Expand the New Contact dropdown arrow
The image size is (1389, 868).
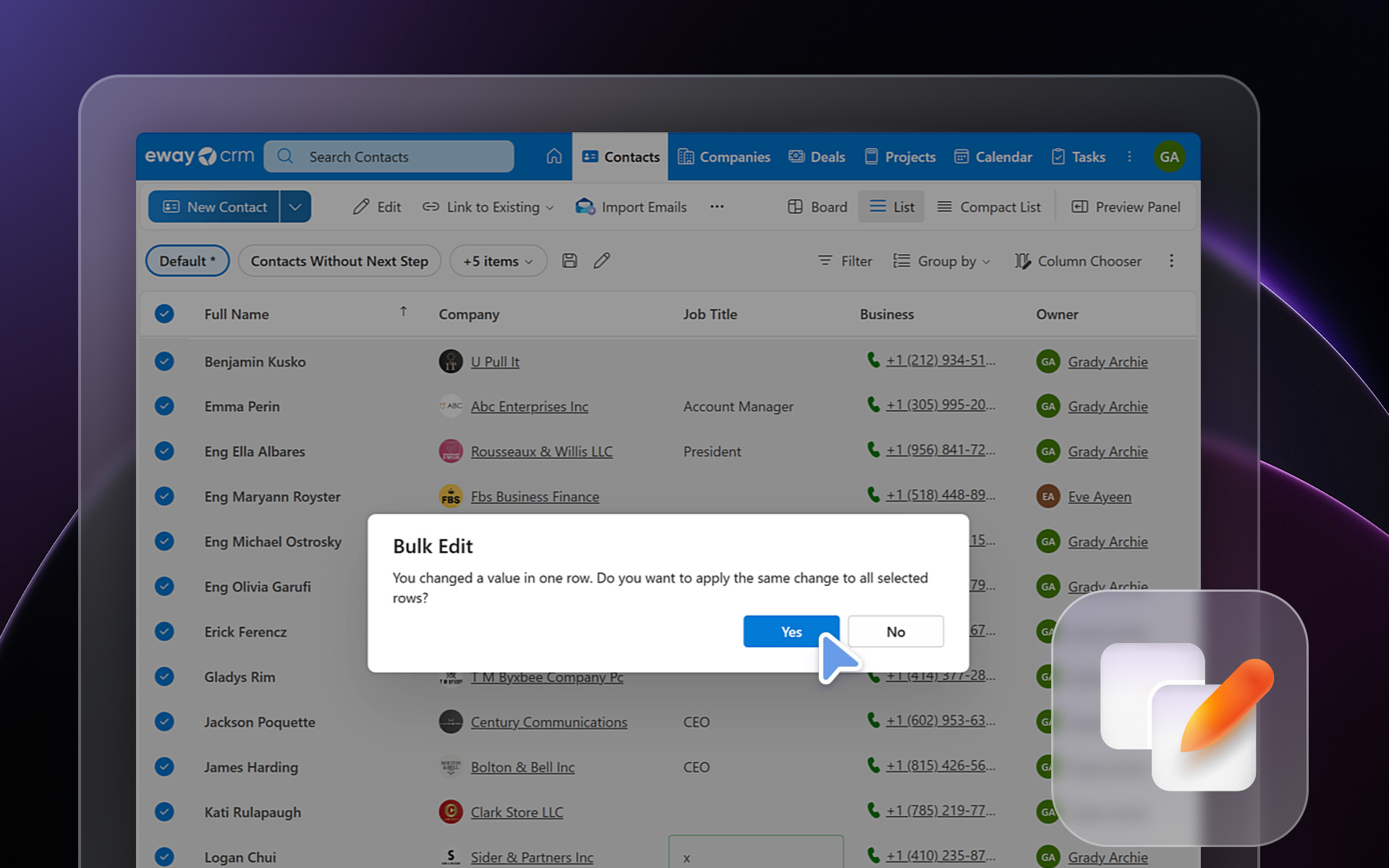tap(295, 207)
